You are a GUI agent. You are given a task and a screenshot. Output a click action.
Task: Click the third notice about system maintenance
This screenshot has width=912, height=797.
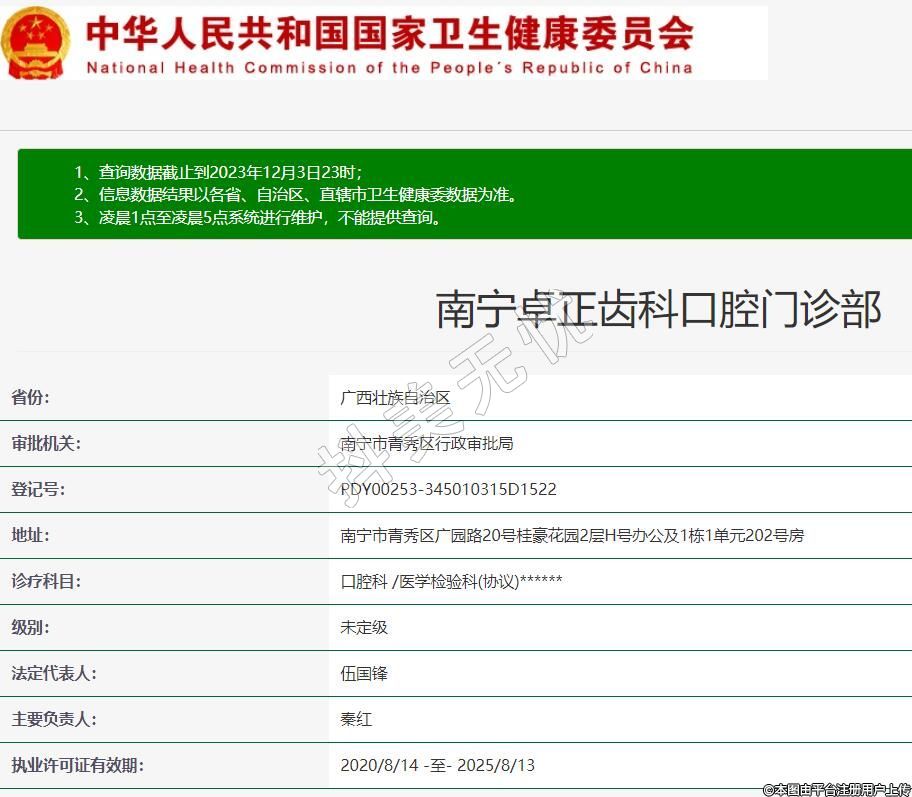(x=257, y=217)
